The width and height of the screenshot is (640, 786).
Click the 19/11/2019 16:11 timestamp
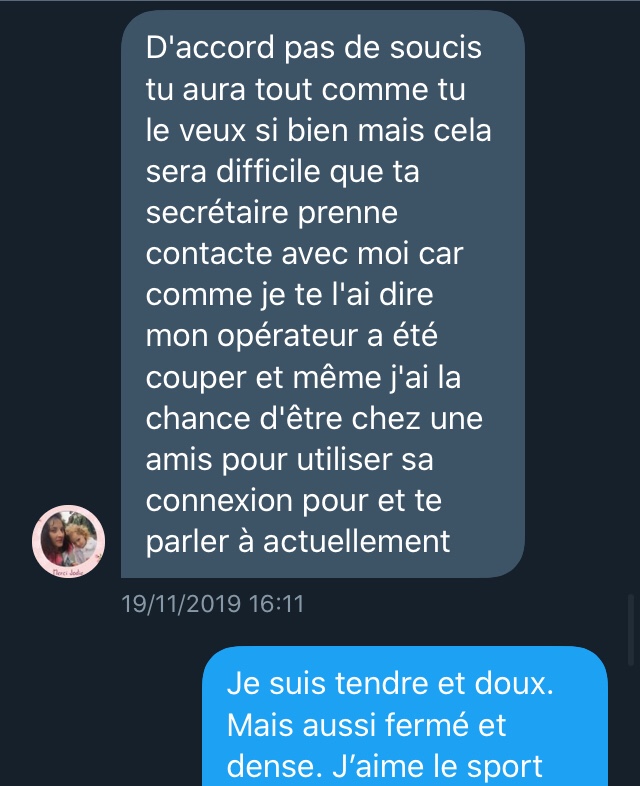click(212, 604)
